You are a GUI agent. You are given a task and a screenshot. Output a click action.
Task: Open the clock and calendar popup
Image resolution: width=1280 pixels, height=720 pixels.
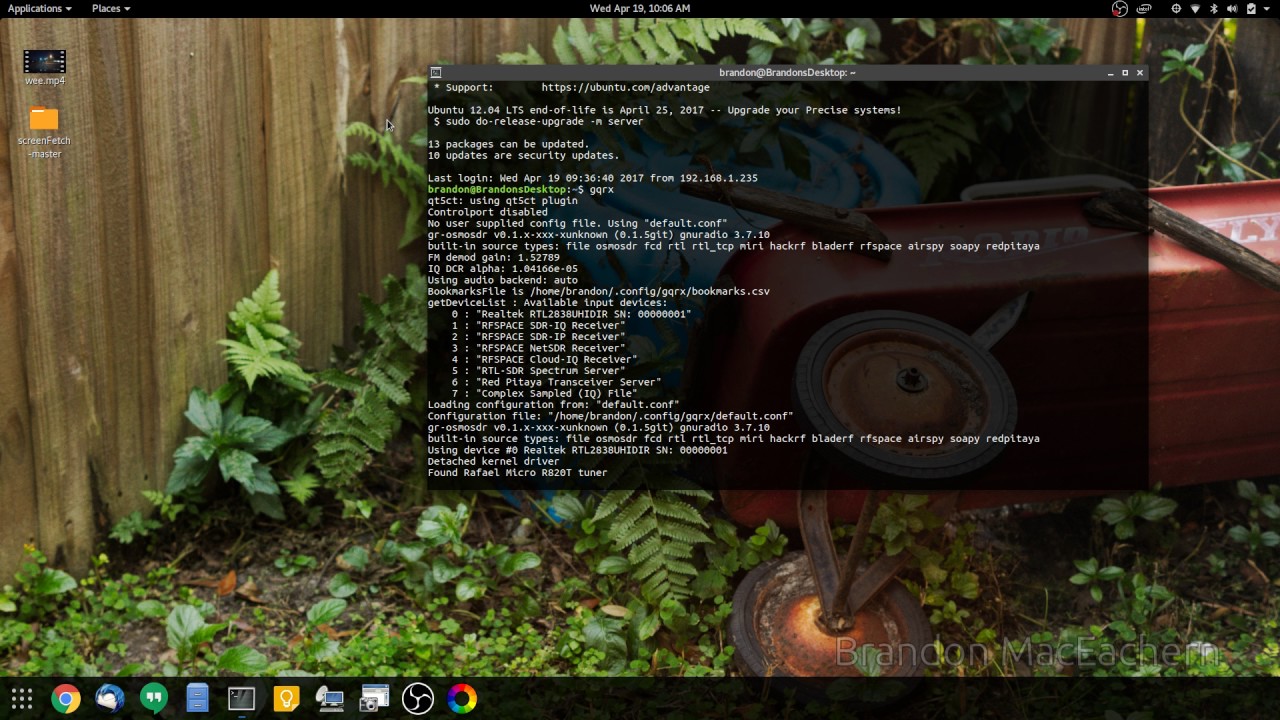pyautogui.click(x=640, y=8)
